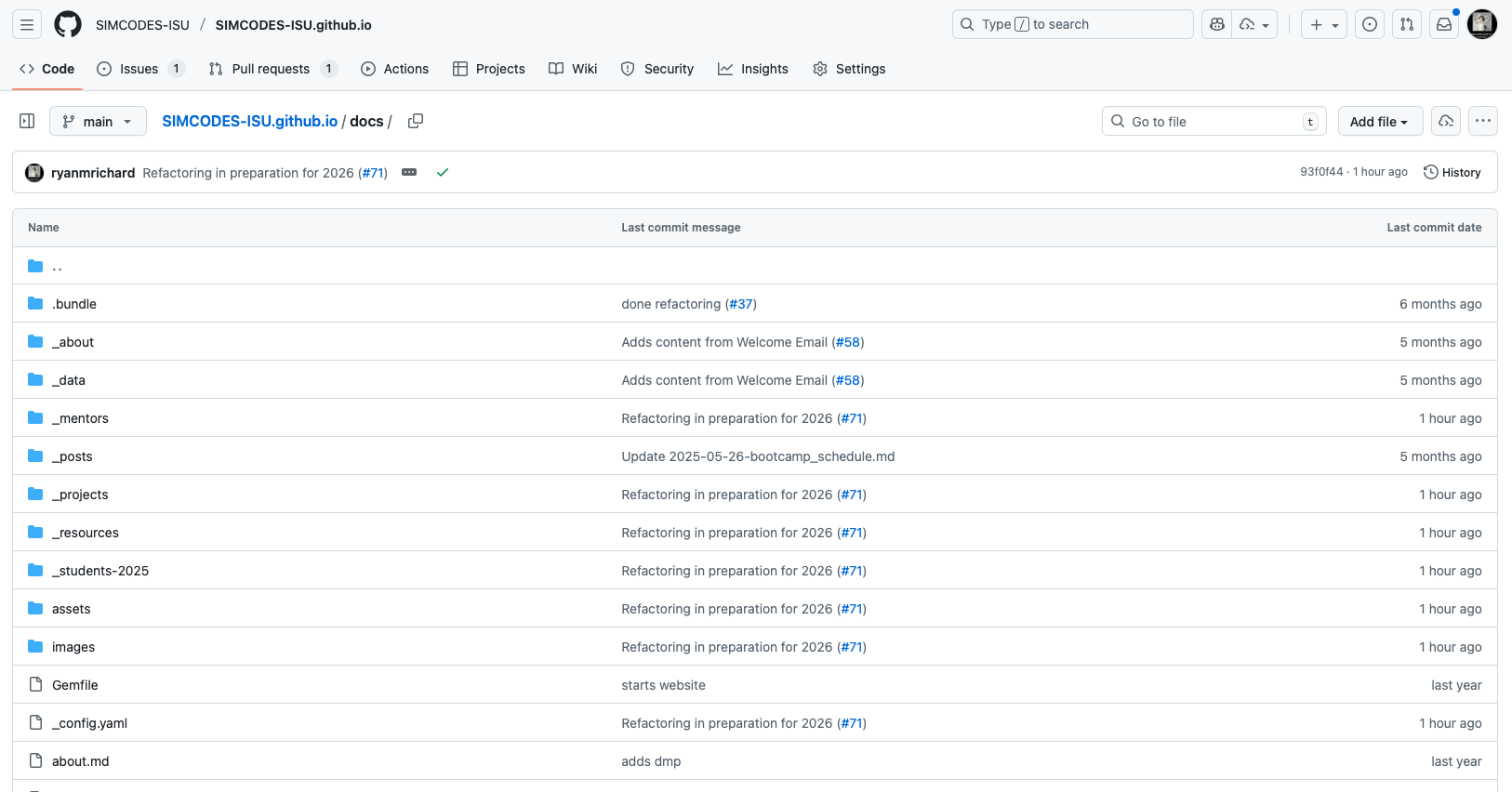Open the pull requests icon in header
This screenshot has height=792, width=1512.
point(1406,24)
